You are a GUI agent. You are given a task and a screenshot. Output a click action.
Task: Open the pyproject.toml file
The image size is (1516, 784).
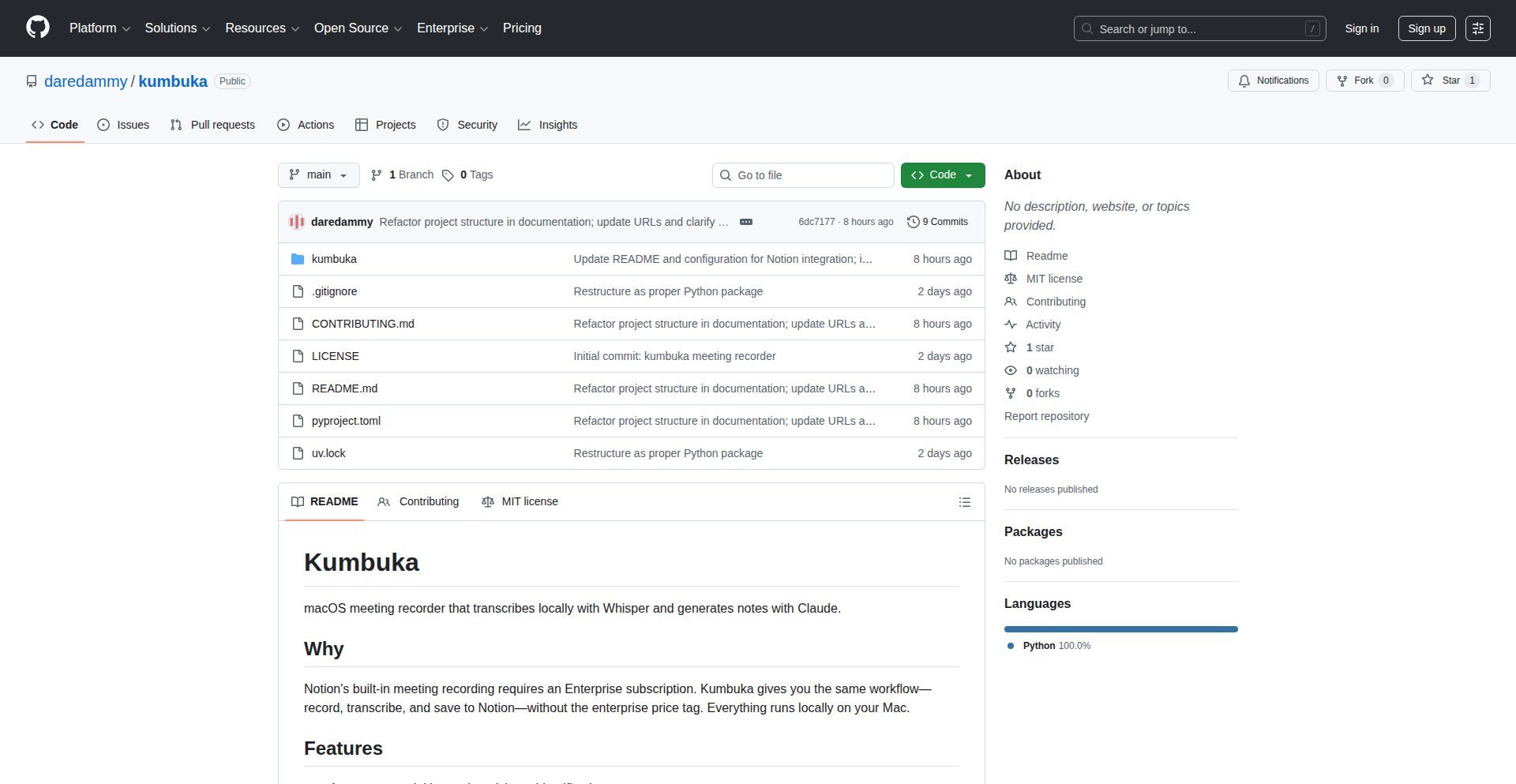(346, 421)
